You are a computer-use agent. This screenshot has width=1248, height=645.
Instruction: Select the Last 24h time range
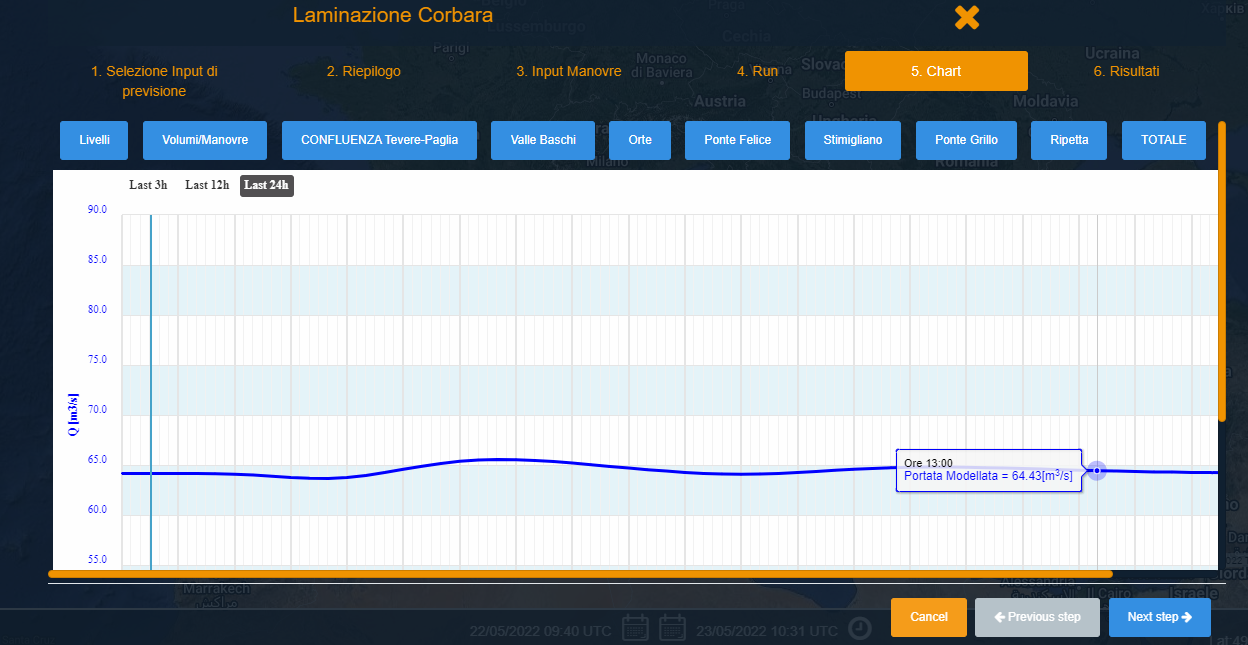[x=267, y=185]
